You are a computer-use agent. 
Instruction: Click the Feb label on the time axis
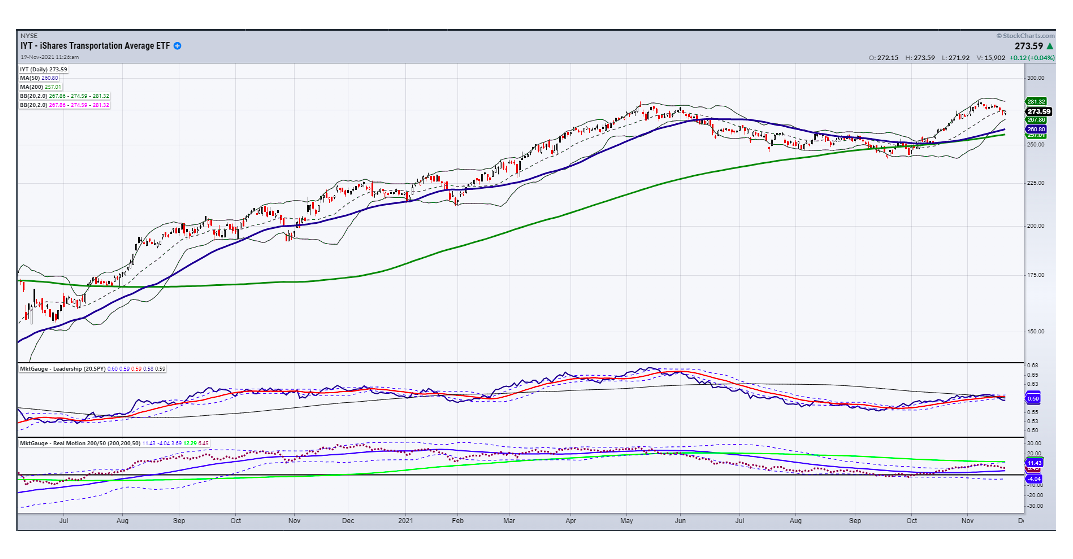click(458, 521)
